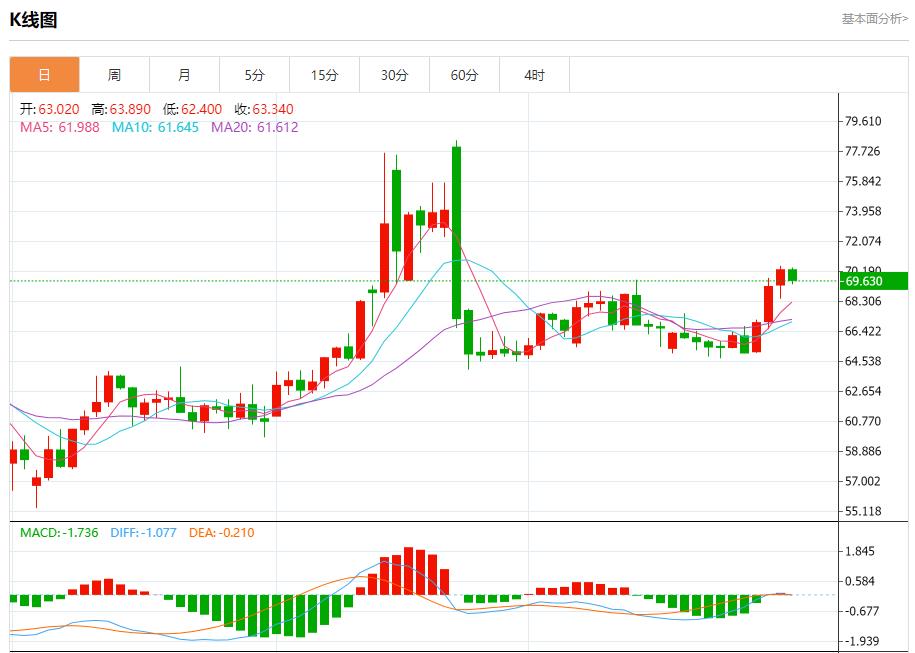915x653 pixels.
Task: Switch to the 月 (monthly) chart tab
Action: pyautogui.click(x=184, y=74)
